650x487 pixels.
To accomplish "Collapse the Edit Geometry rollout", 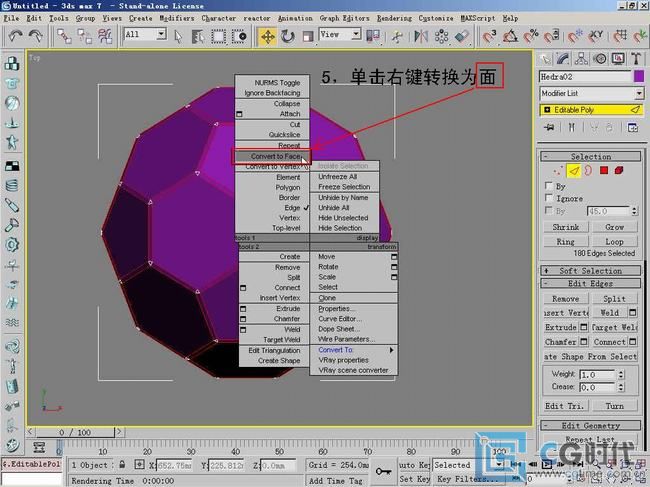I will coord(591,426).
